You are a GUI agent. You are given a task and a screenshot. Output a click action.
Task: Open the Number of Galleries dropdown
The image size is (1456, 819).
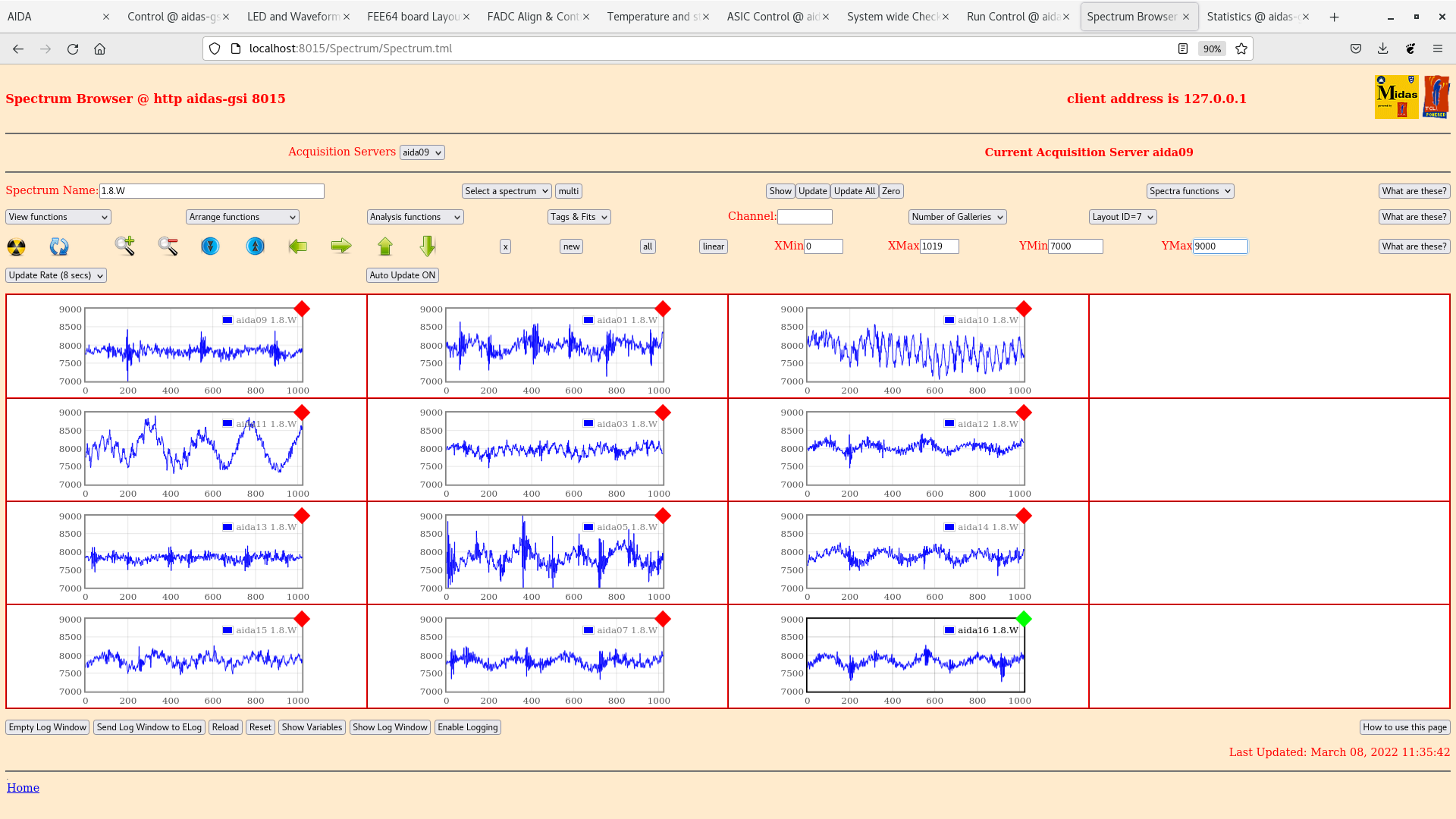click(958, 217)
